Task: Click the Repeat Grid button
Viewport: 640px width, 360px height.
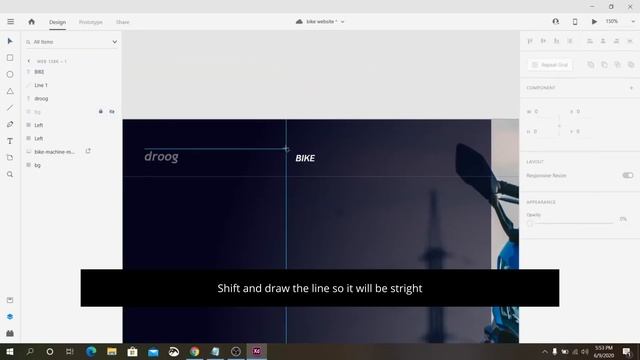Action: click(x=550, y=64)
